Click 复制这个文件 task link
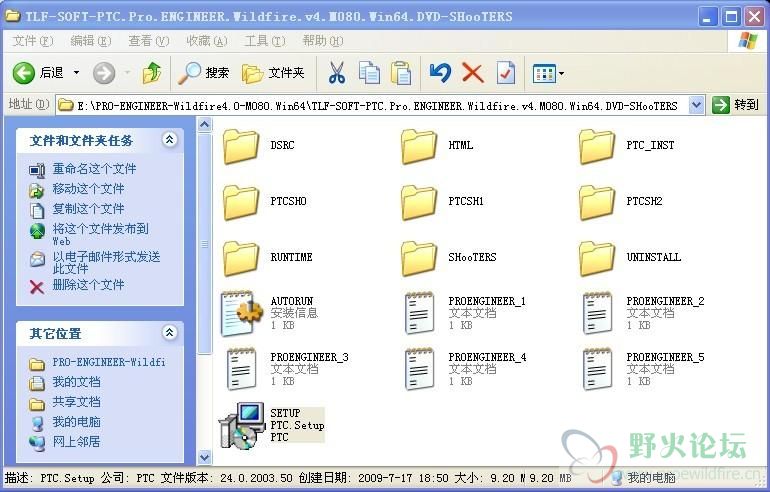 pos(88,209)
